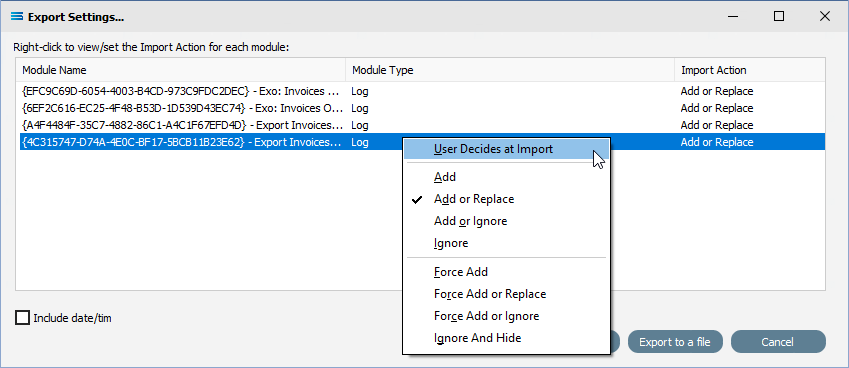This screenshot has height=368, width=849.
Task: Sort by the Import Action column header
Action: pyautogui.click(x=750, y=70)
